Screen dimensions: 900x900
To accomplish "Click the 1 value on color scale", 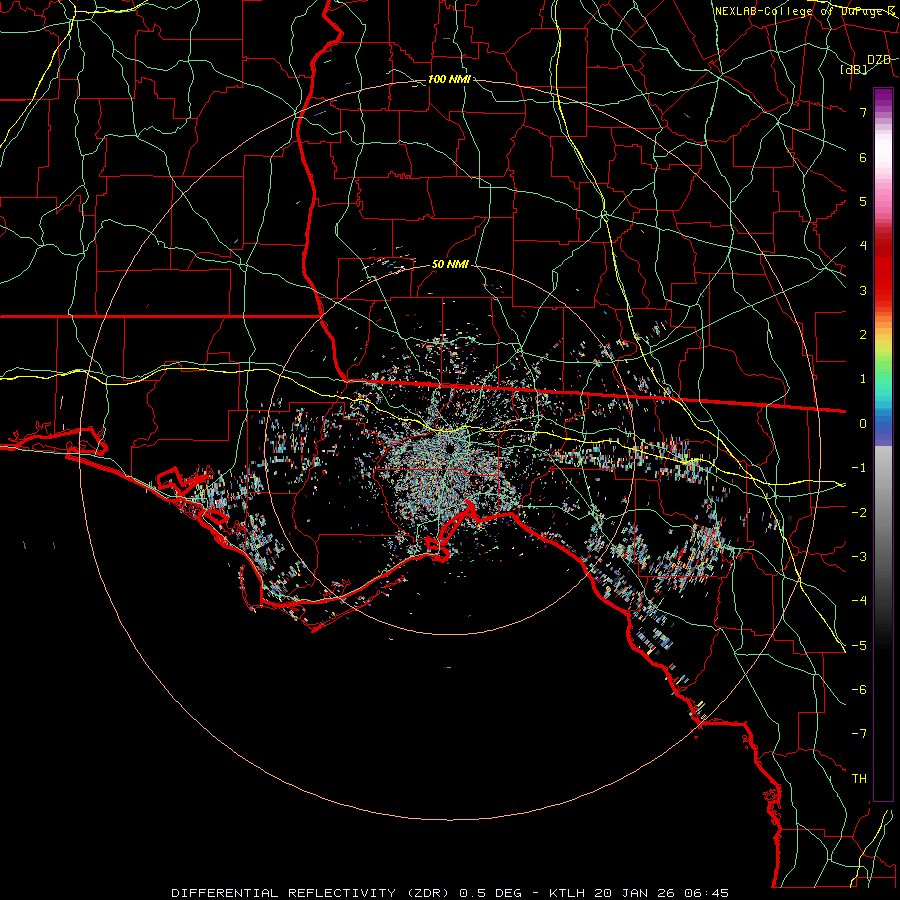I will coord(863,379).
